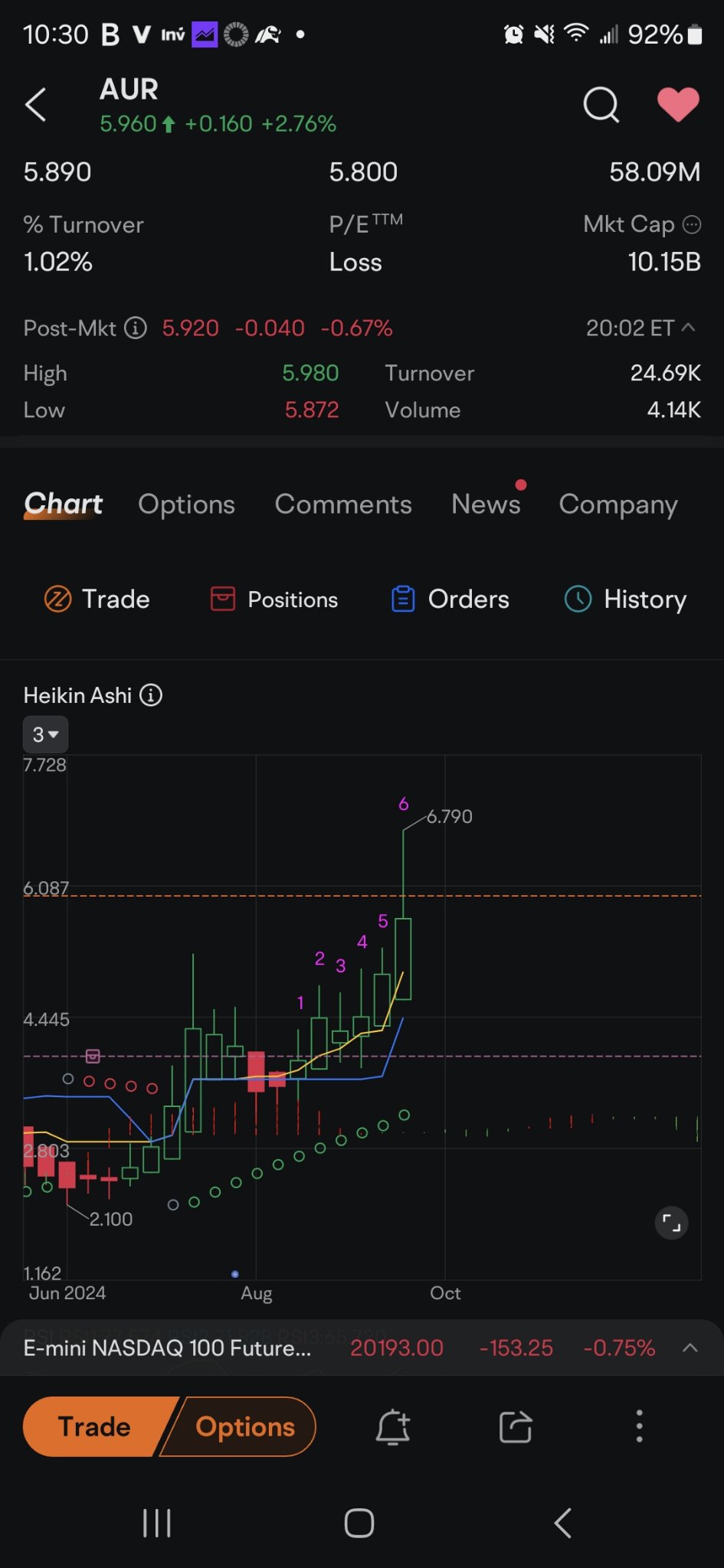This screenshot has height=1568, width=724.
Task: Expand the chart to fullscreen
Action: tap(671, 1223)
